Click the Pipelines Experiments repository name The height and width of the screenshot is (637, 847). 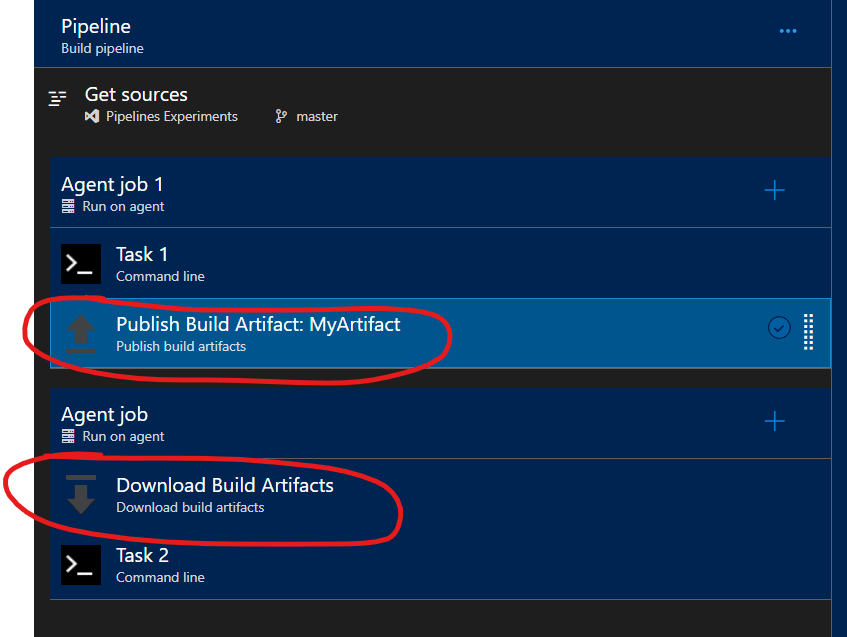click(x=172, y=117)
